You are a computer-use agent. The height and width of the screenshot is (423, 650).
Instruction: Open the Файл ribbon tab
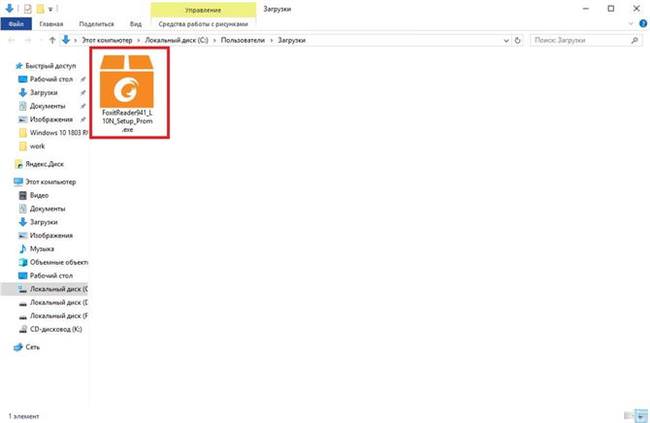[x=16, y=24]
